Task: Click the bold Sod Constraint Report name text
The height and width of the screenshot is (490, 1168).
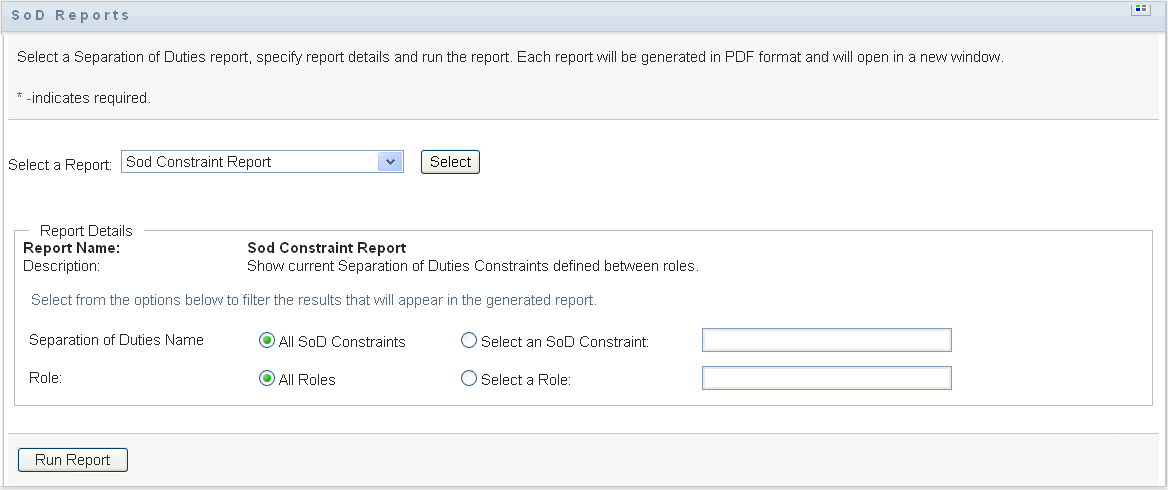Action: [x=326, y=248]
